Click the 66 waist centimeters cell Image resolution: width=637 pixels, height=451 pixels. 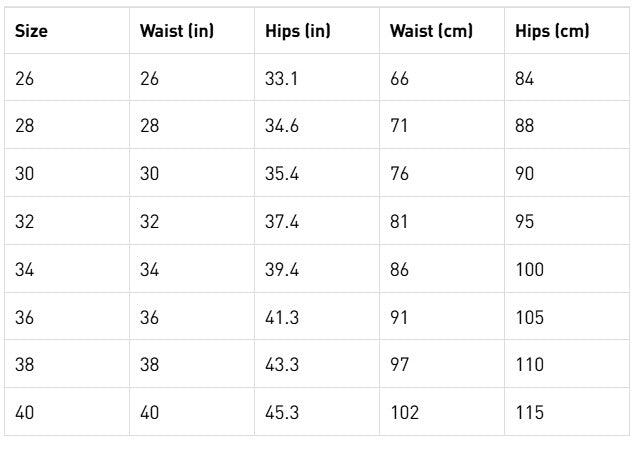click(x=400, y=78)
